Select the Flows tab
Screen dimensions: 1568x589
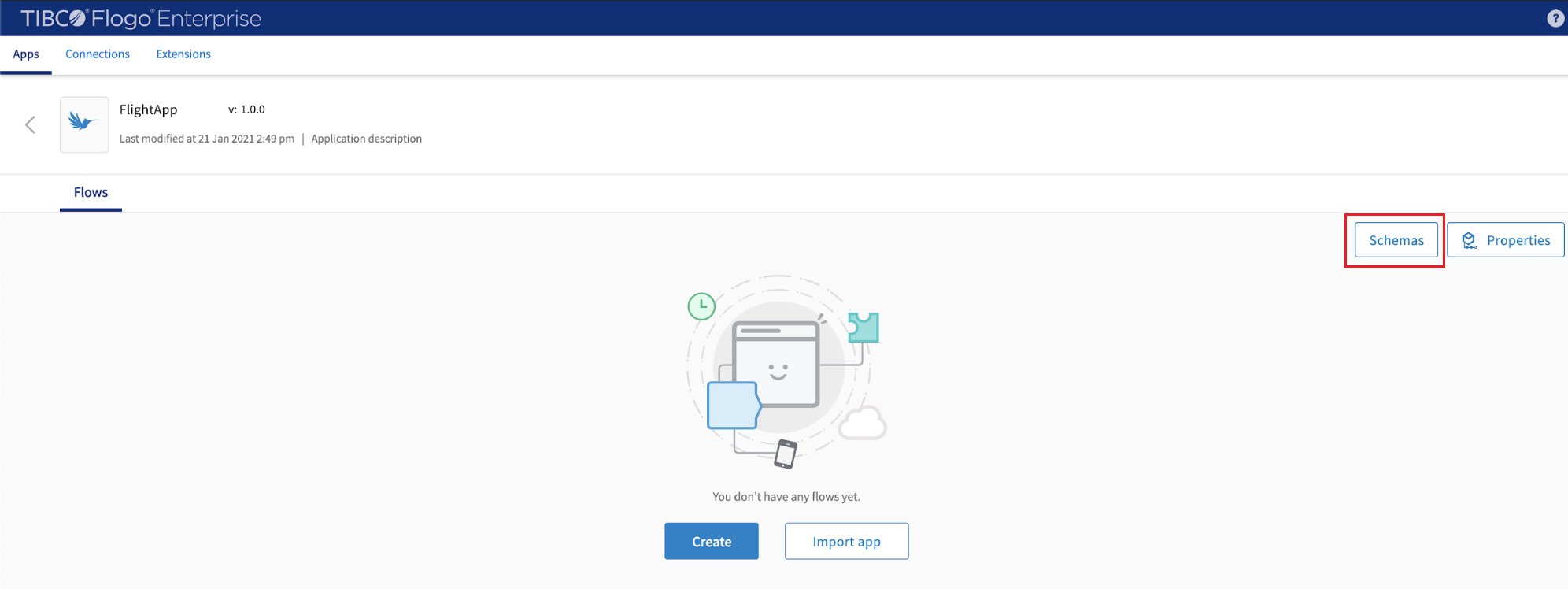click(x=91, y=193)
